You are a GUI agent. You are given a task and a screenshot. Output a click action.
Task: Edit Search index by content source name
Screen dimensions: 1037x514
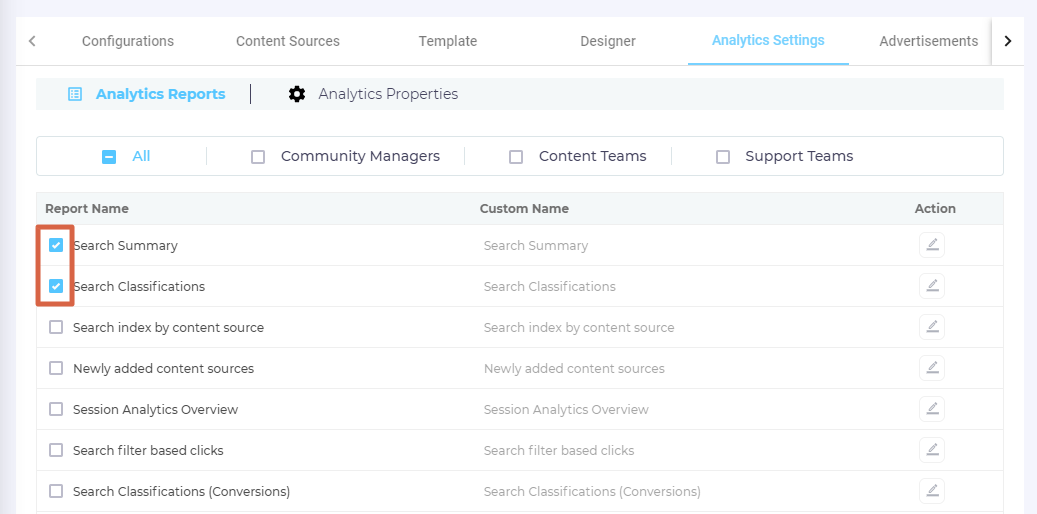[x=931, y=327]
